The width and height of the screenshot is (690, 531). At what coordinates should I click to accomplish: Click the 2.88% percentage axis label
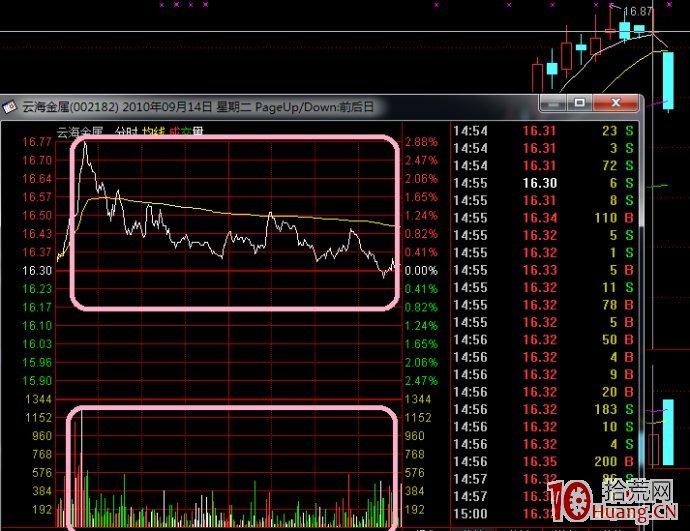421,142
